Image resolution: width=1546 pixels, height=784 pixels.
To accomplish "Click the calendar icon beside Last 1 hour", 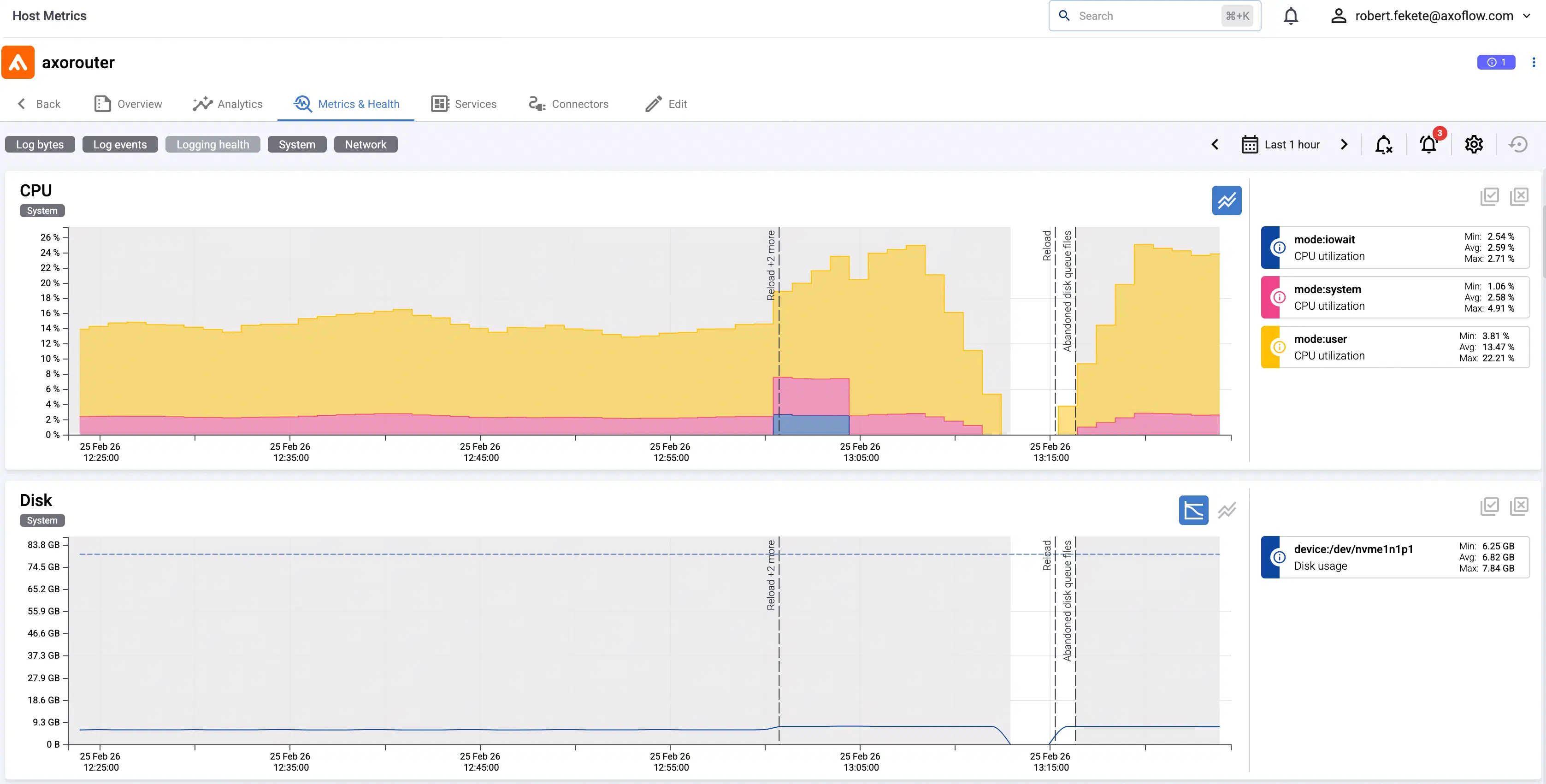I will tap(1250, 145).
